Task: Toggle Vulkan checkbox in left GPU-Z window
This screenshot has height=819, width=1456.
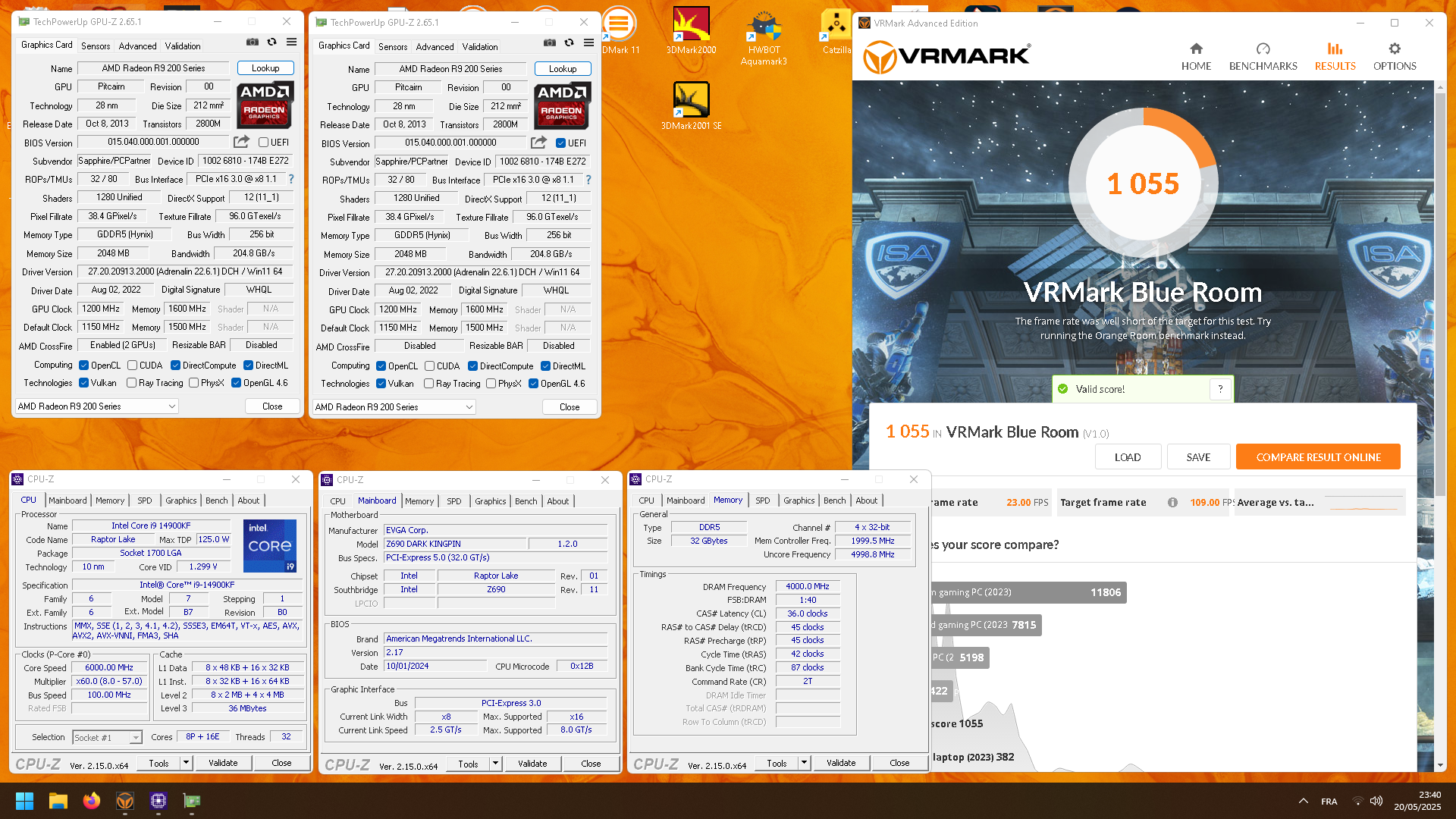Action: point(84,383)
